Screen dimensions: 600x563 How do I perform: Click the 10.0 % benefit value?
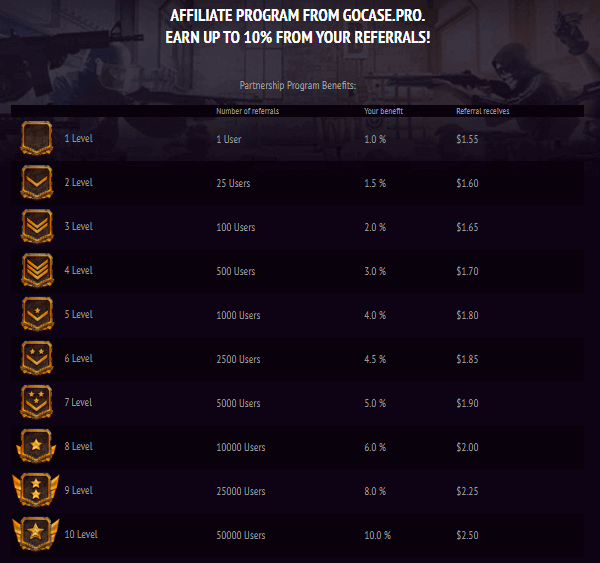(x=377, y=535)
